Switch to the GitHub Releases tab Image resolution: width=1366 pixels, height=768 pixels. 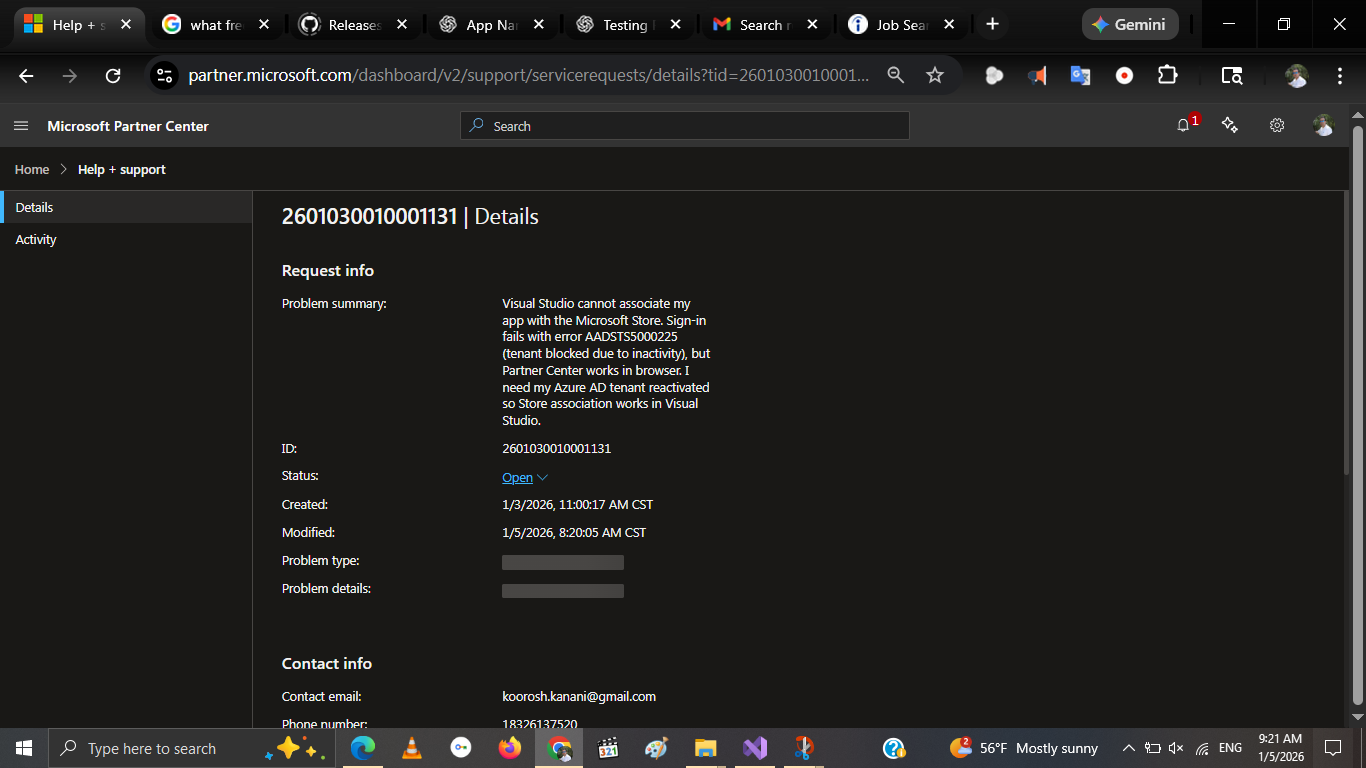(355, 25)
